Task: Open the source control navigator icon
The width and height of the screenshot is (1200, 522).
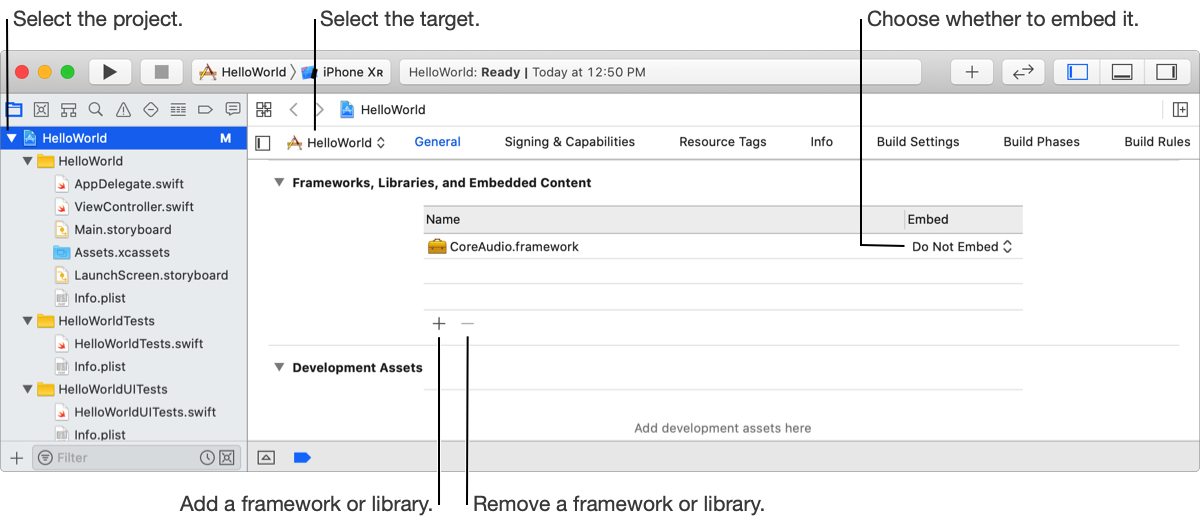Action: pos(41,110)
